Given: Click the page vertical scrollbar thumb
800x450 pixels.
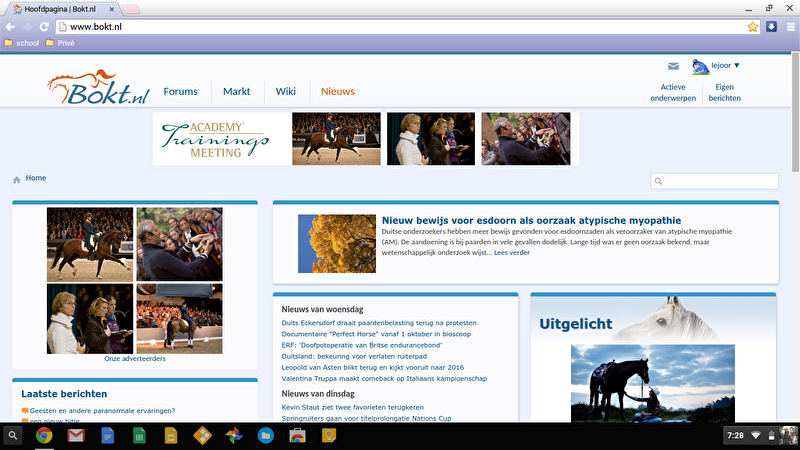Looking at the screenshot, I should 795,112.
